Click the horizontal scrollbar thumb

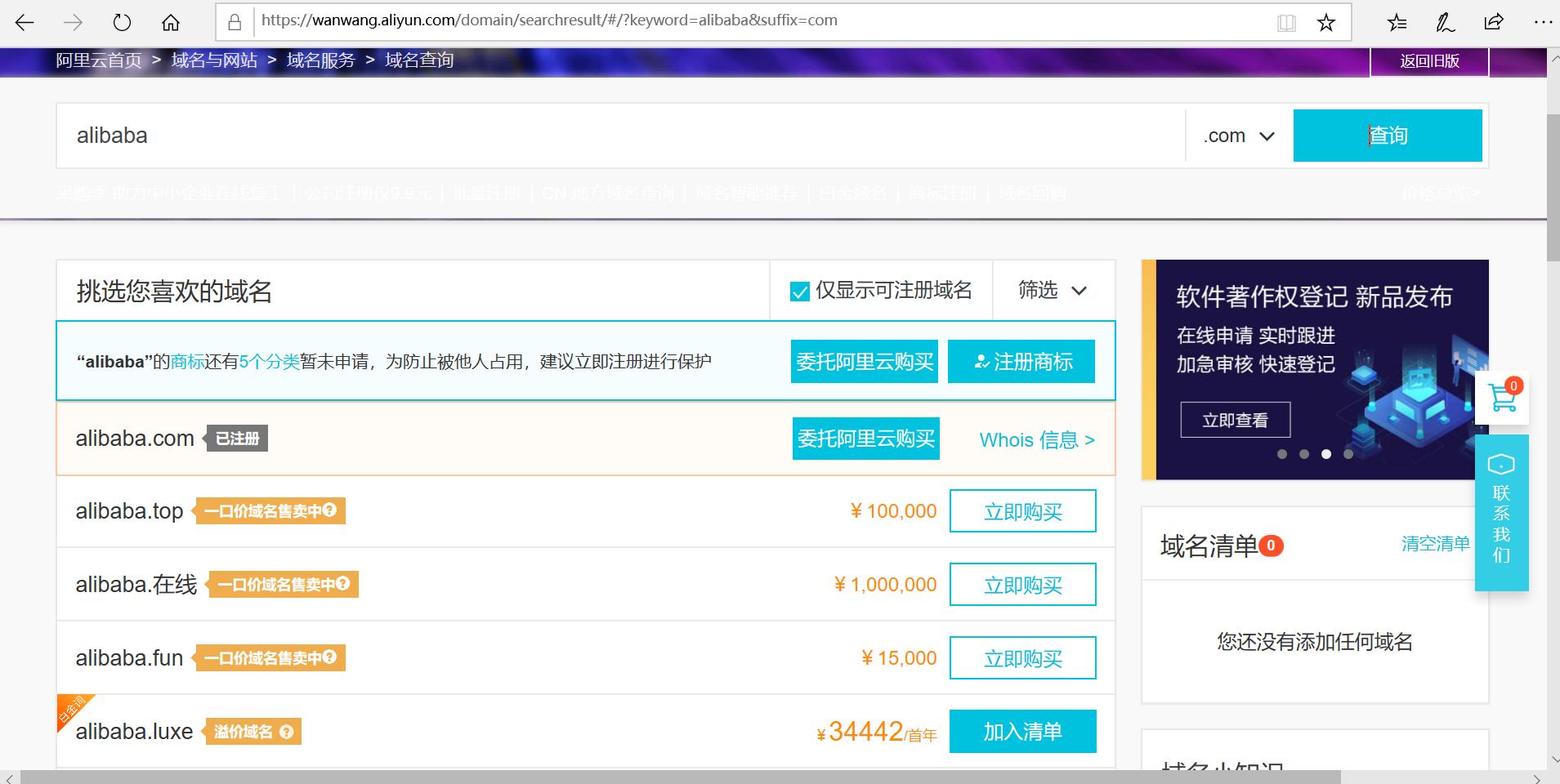tap(680, 777)
